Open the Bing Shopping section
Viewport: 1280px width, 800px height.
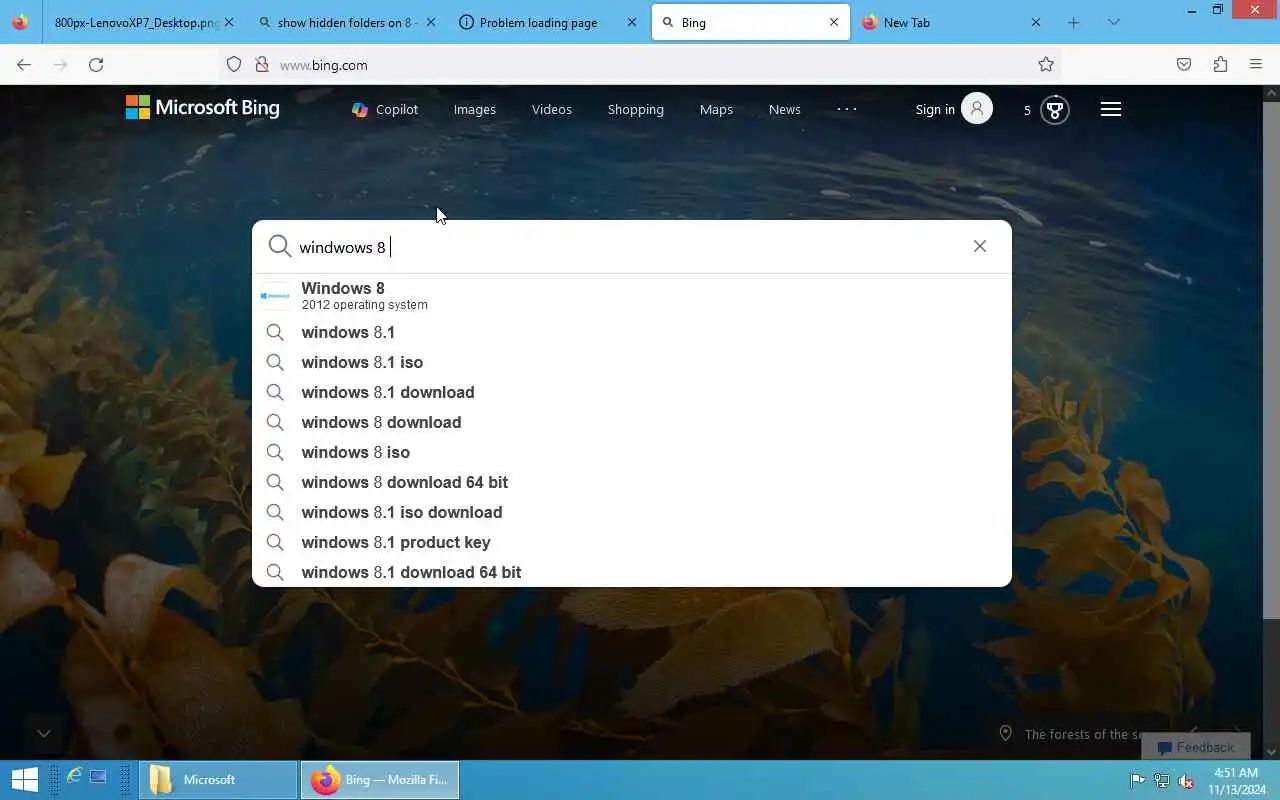[x=636, y=109]
